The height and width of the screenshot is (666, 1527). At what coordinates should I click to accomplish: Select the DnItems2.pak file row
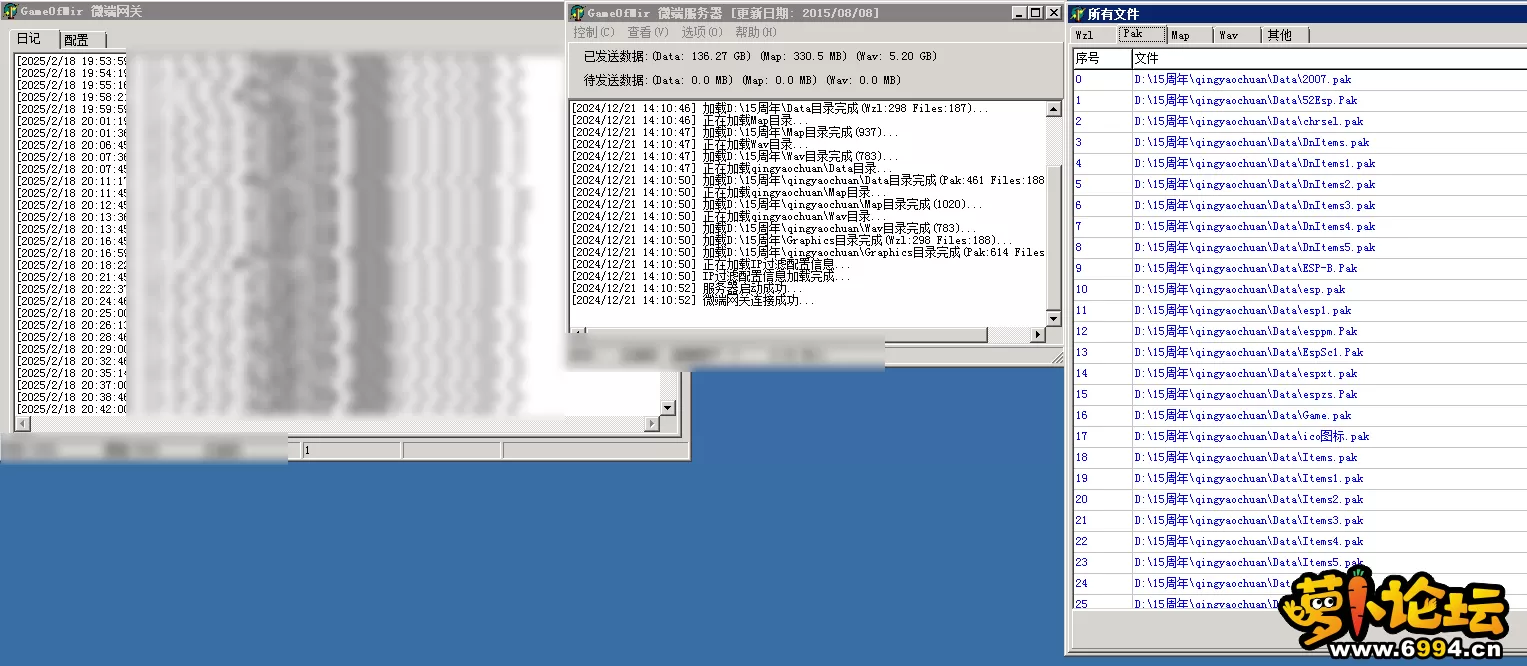[x=1298, y=184]
